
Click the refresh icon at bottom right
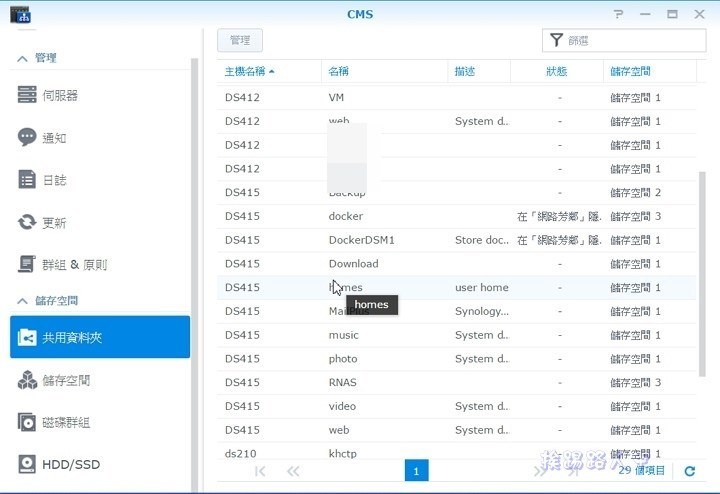point(689,470)
